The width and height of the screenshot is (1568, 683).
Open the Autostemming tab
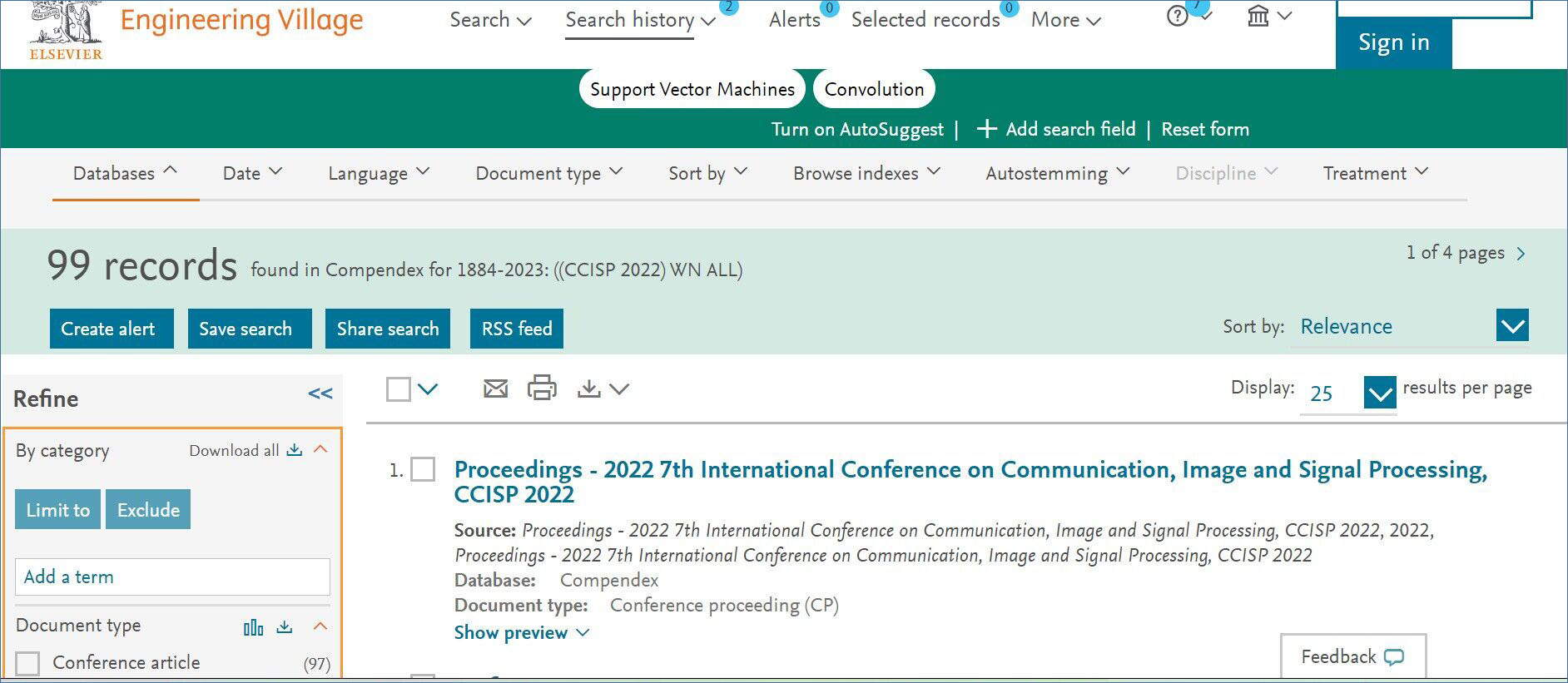[x=1057, y=173]
